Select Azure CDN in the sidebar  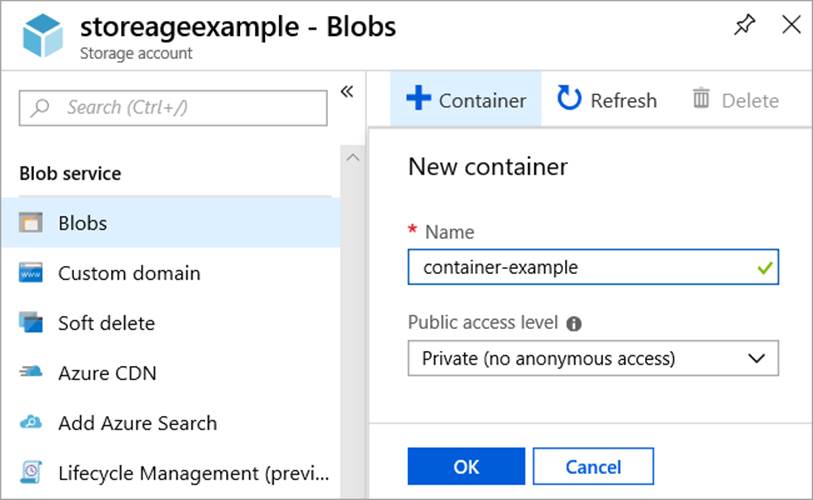point(107,373)
